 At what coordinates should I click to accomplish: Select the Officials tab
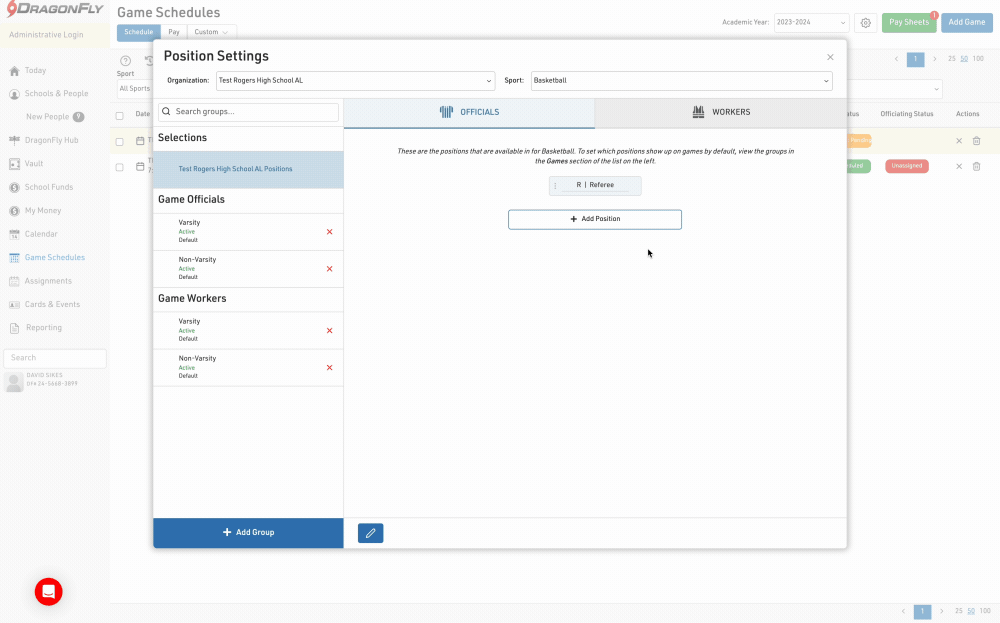(469, 113)
